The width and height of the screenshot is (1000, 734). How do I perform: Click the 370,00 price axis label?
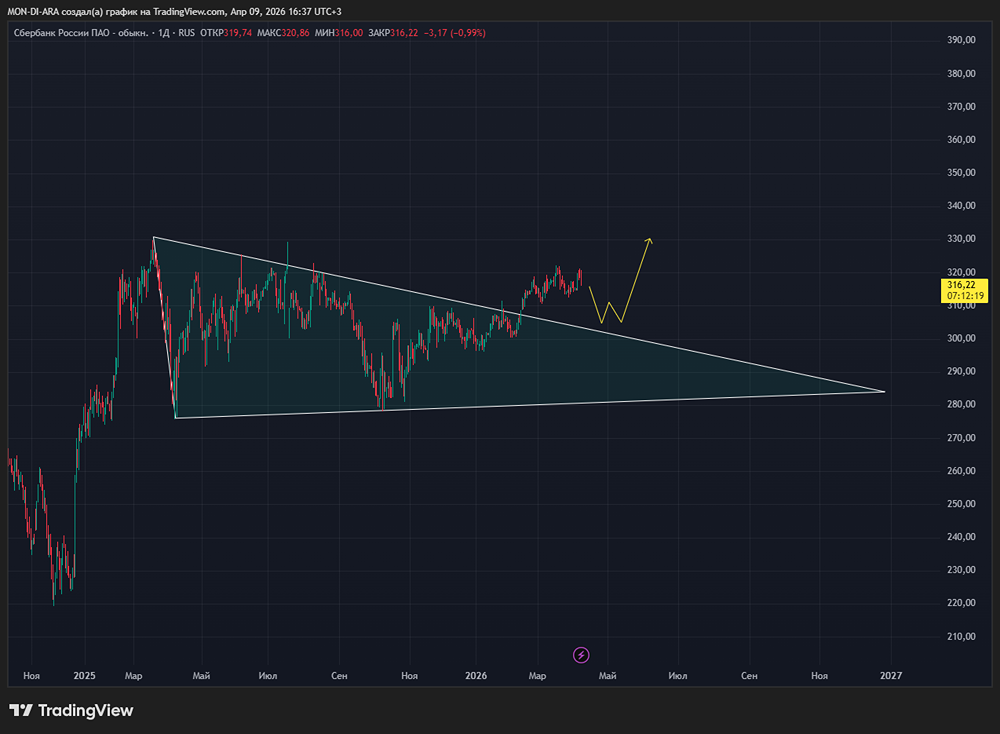pyautogui.click(x=961, y=106)
